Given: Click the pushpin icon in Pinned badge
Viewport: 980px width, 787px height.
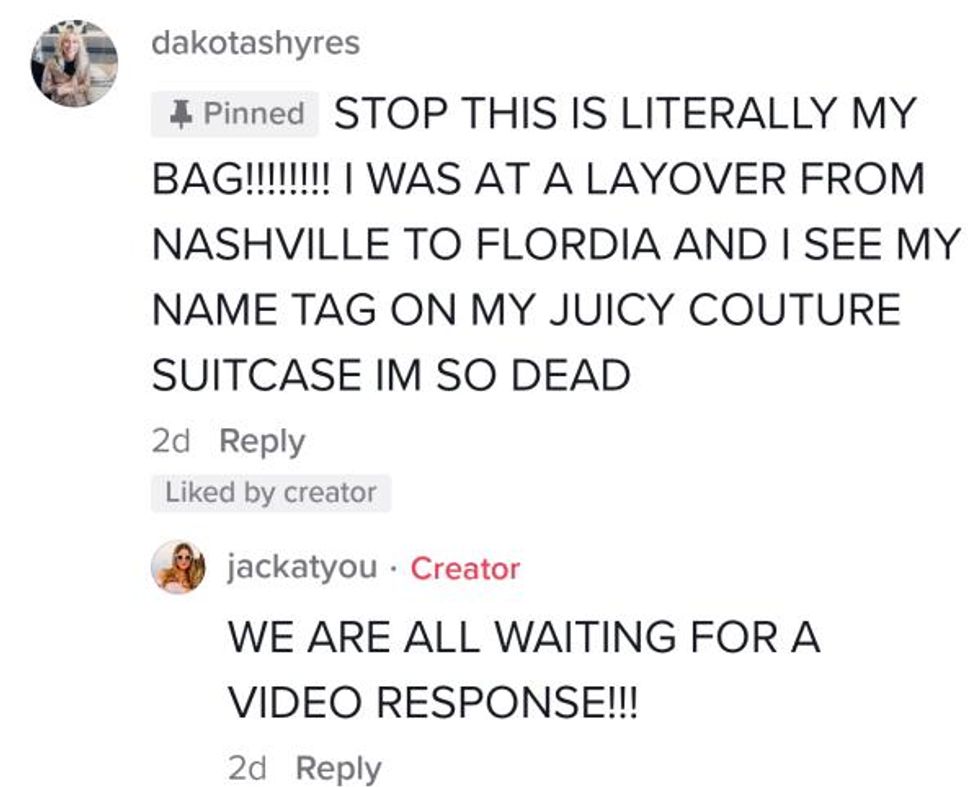Looking at the screenshot, I should (x=181, y=115).
